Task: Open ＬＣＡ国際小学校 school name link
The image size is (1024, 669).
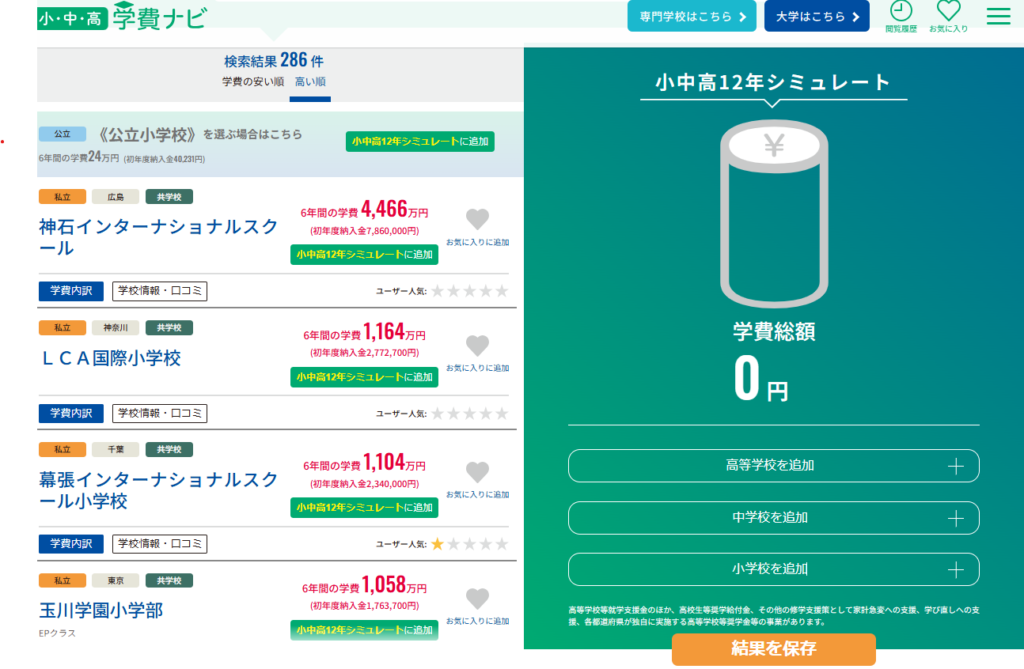Action: pos(110,358)
